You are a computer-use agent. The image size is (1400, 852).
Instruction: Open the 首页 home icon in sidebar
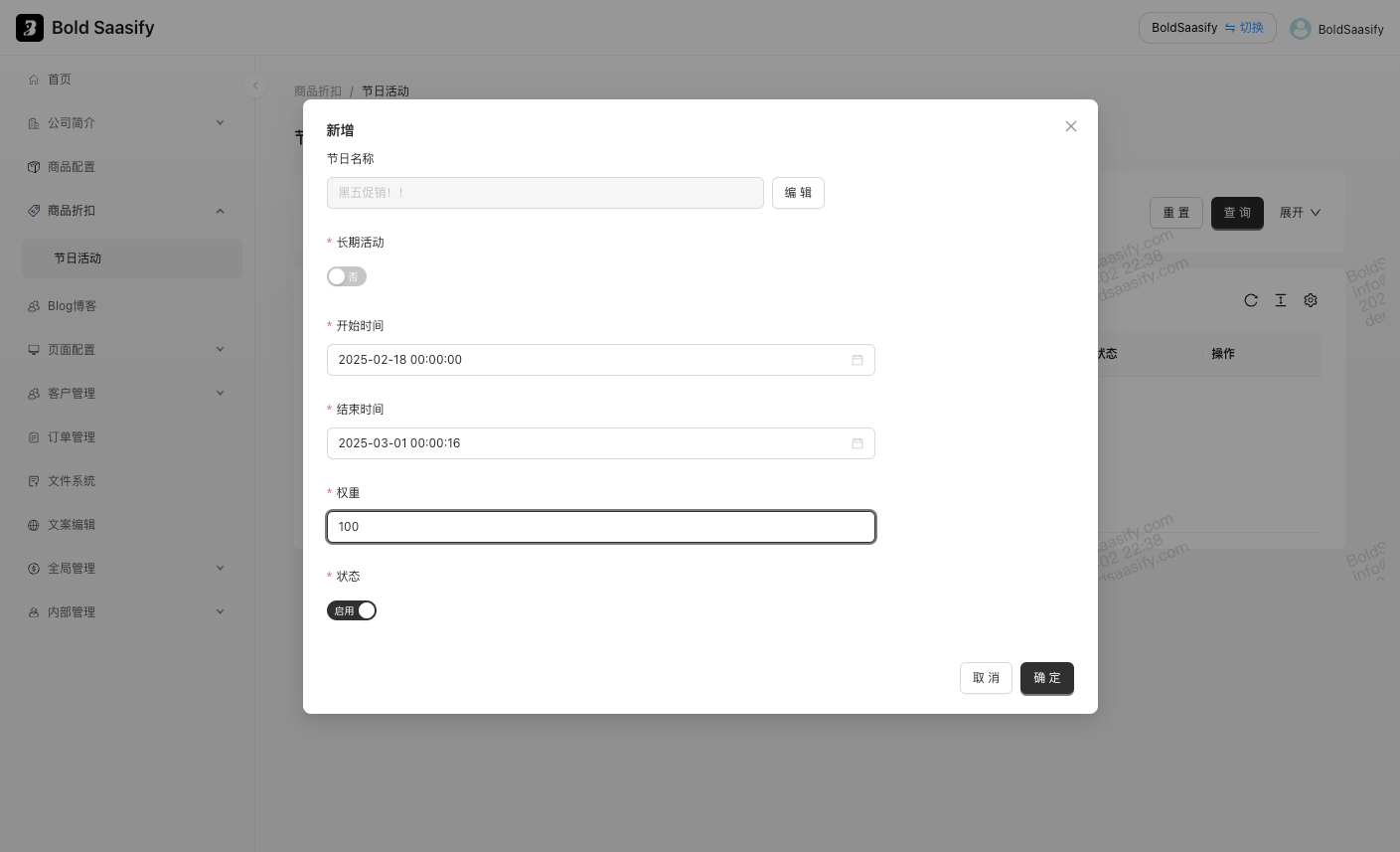[x=34, y=80]
